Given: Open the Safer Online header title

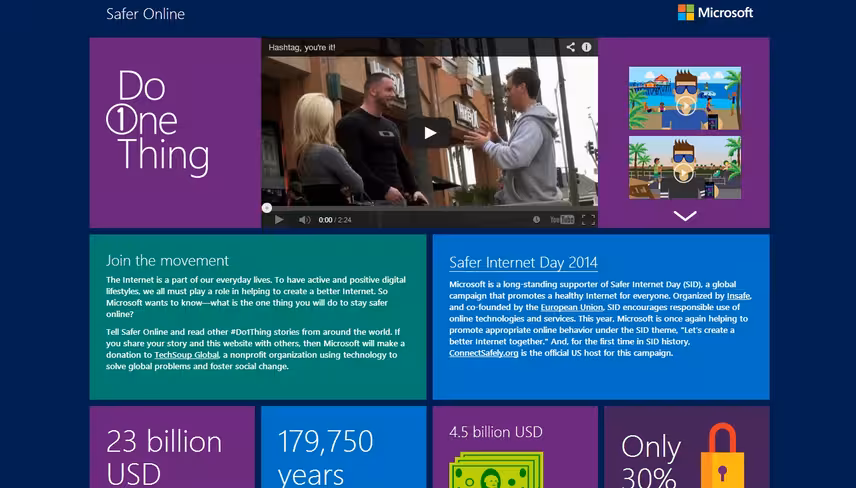Looking at the screenshot, I should point(145,14).
